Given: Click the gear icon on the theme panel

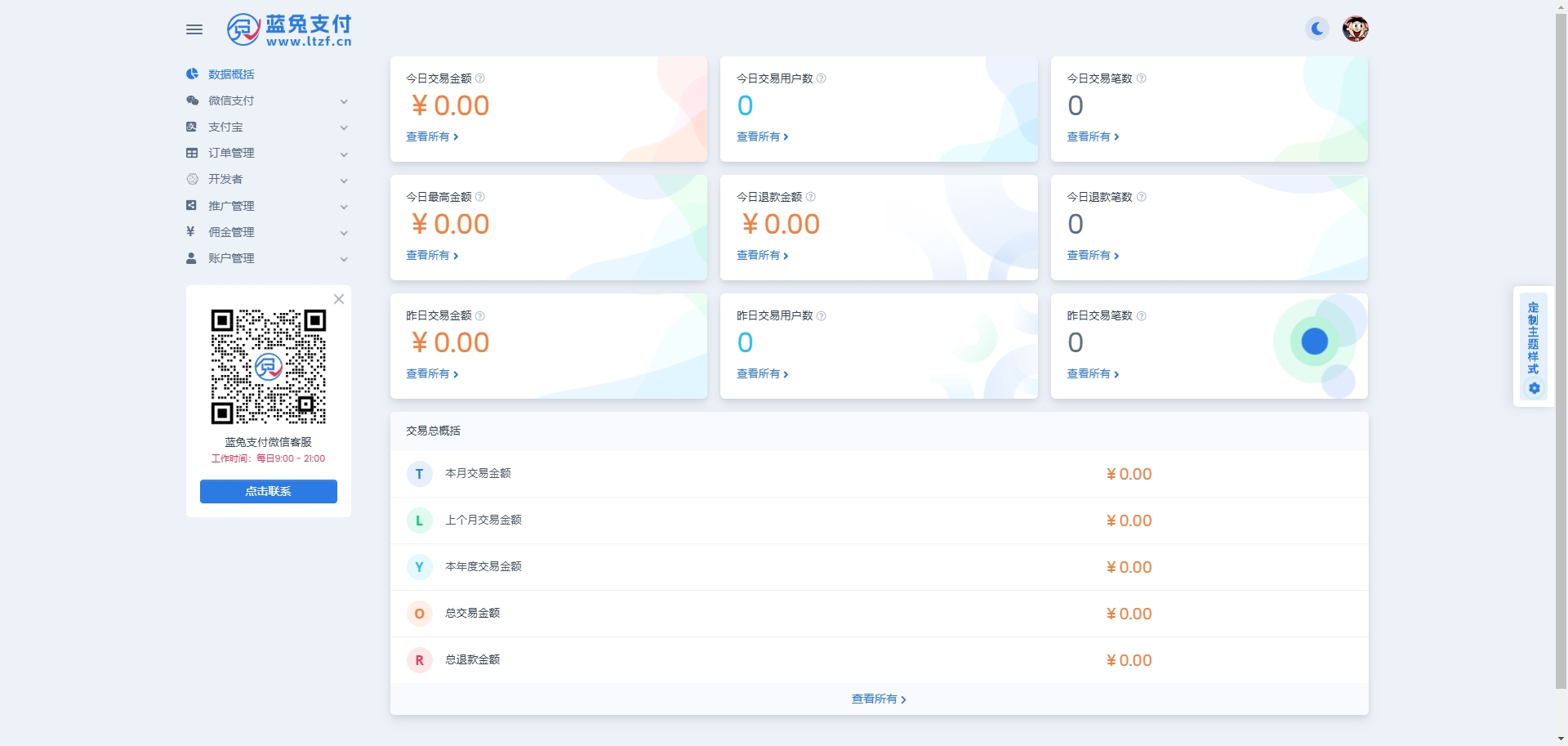Looking at the screenshot, I should [x=1534, y=389].
